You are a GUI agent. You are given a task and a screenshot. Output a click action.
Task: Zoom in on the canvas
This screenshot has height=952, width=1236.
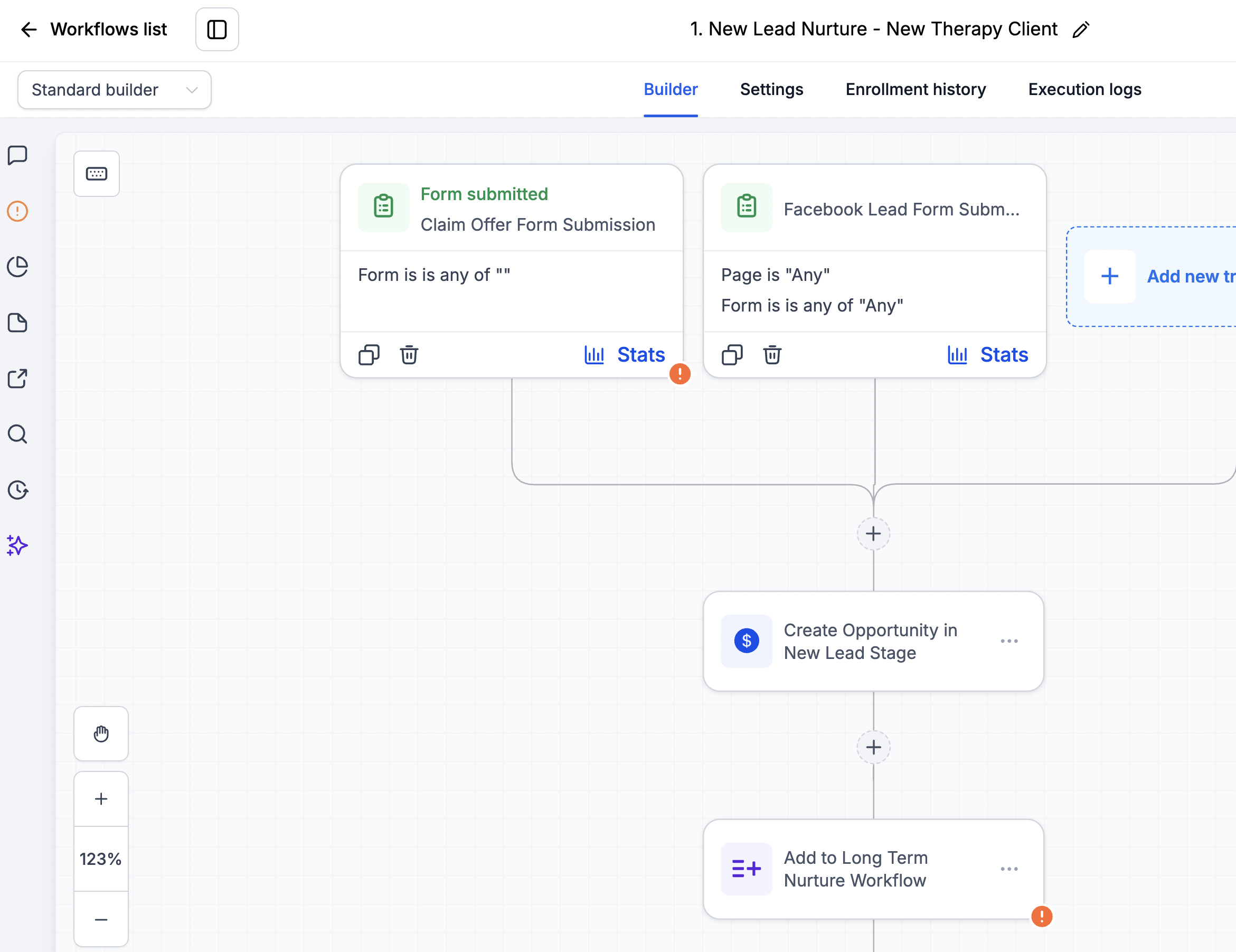pos(101,799)
